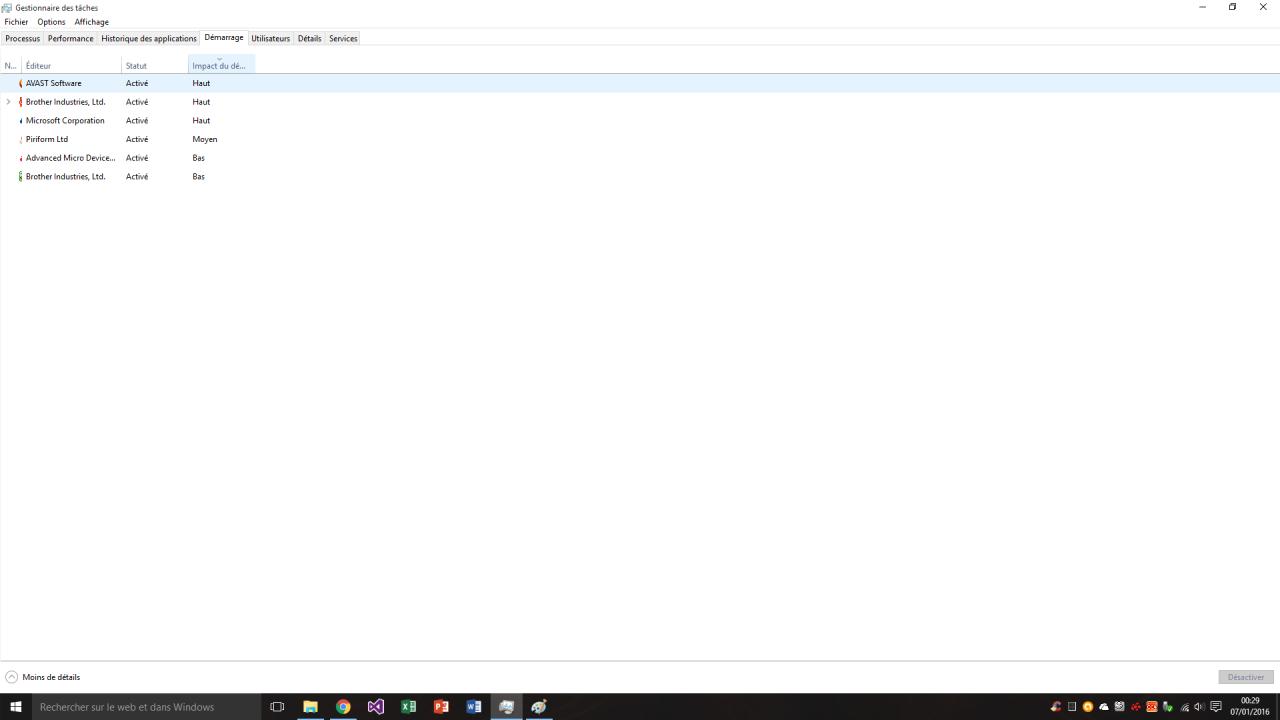Viewport: 1280px width, 720px height.
Task: Sort by the Éditeur column header
Action: coord(71,65)
